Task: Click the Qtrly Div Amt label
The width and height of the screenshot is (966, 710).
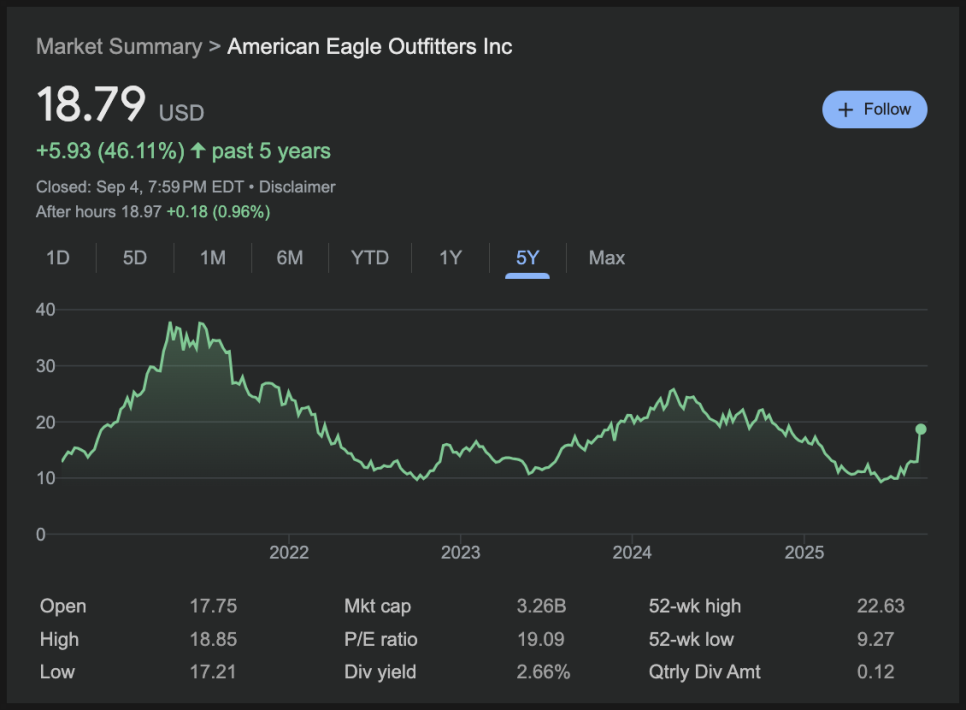Action: 704,672
